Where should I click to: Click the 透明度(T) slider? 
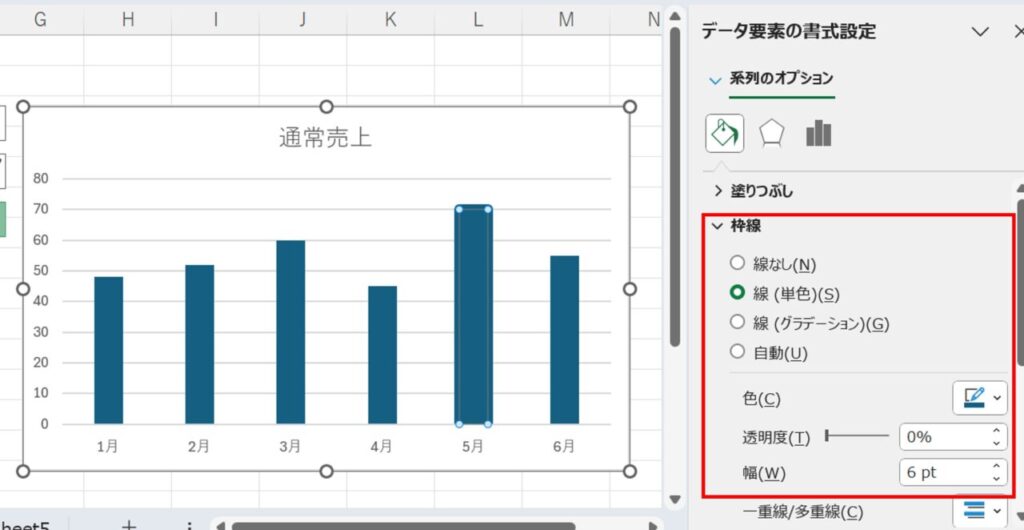click(857, 436)
